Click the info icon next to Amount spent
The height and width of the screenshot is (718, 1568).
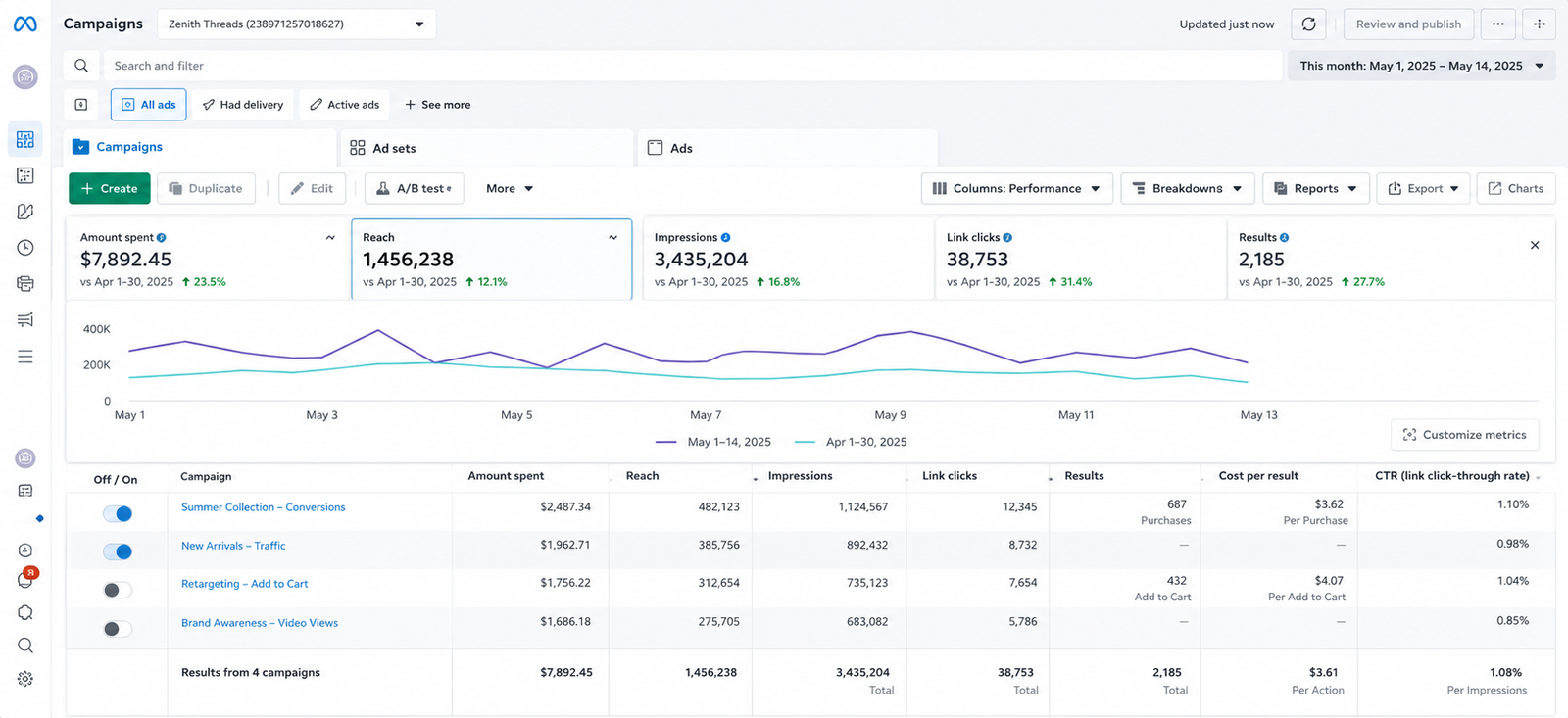coord(162,238)
